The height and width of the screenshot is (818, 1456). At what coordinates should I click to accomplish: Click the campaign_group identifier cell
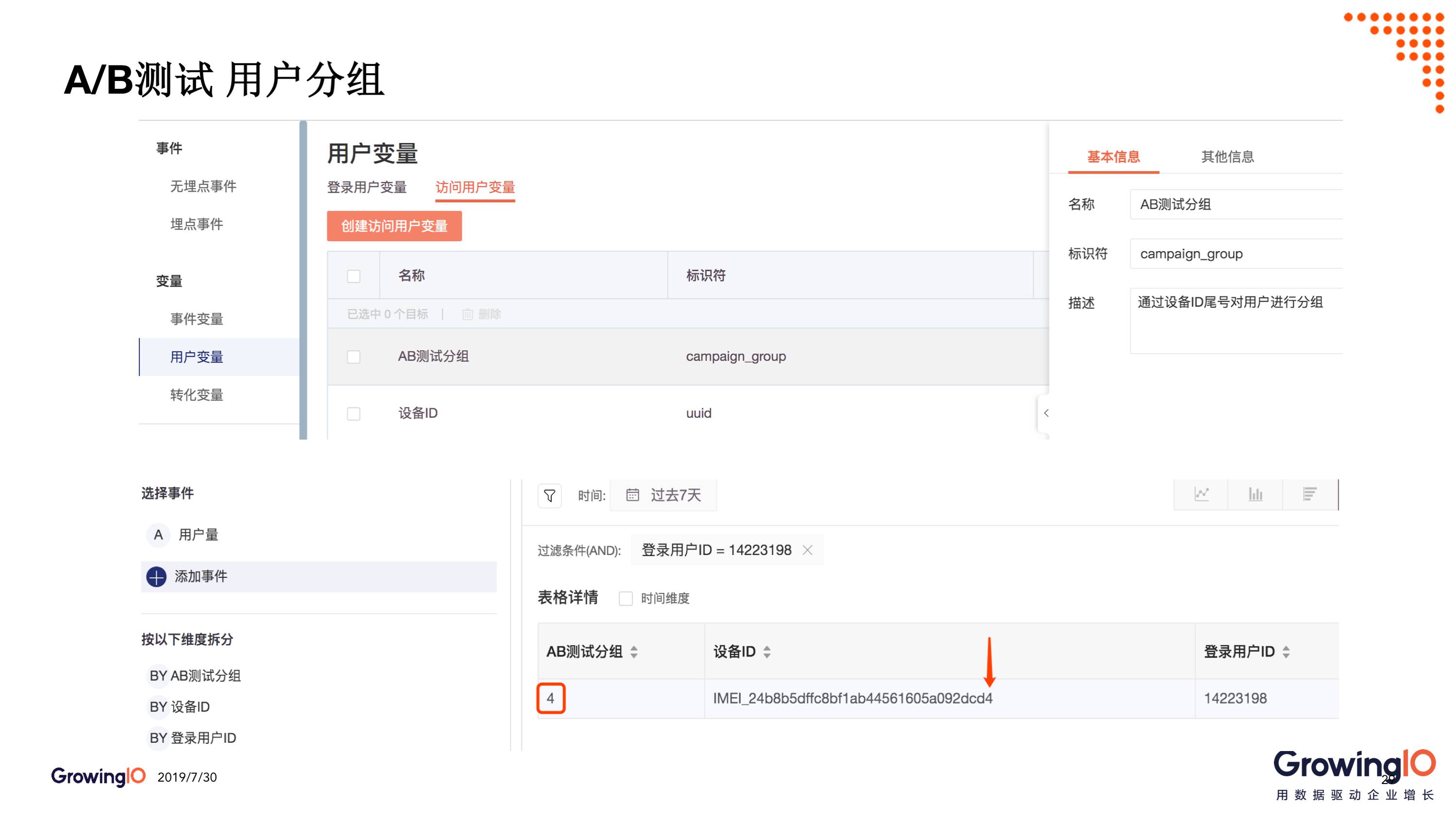[x=736, y=357]
